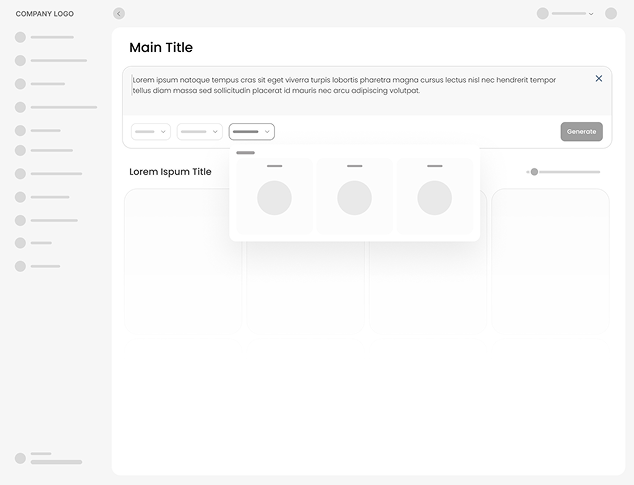Collapse the sidebar using the back chevron button
Viewport: 634px width, 485px height.
click(119, 14)
